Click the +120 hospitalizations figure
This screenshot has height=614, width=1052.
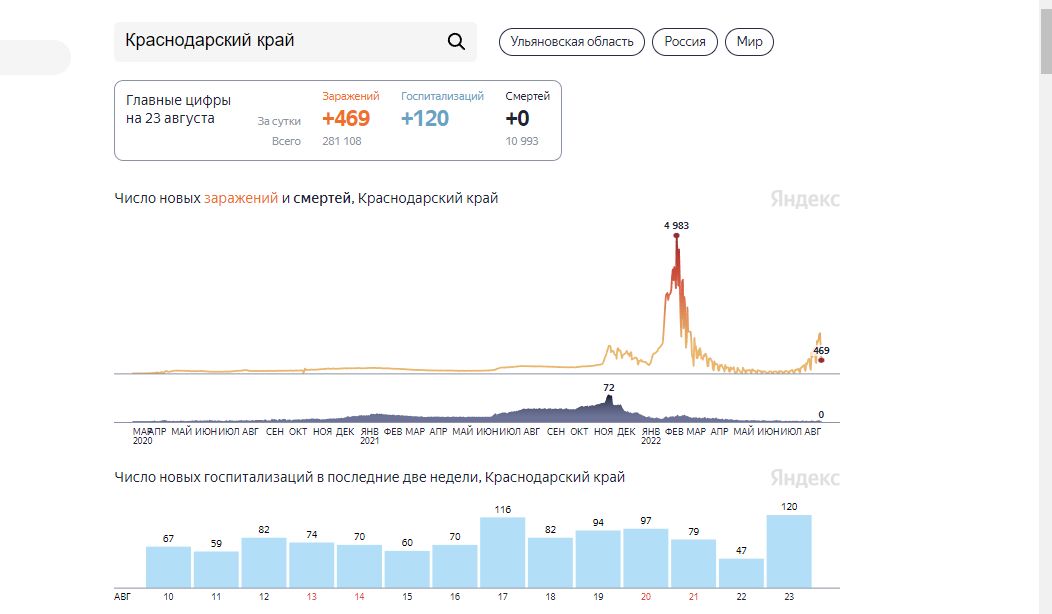tap(425, 118)
